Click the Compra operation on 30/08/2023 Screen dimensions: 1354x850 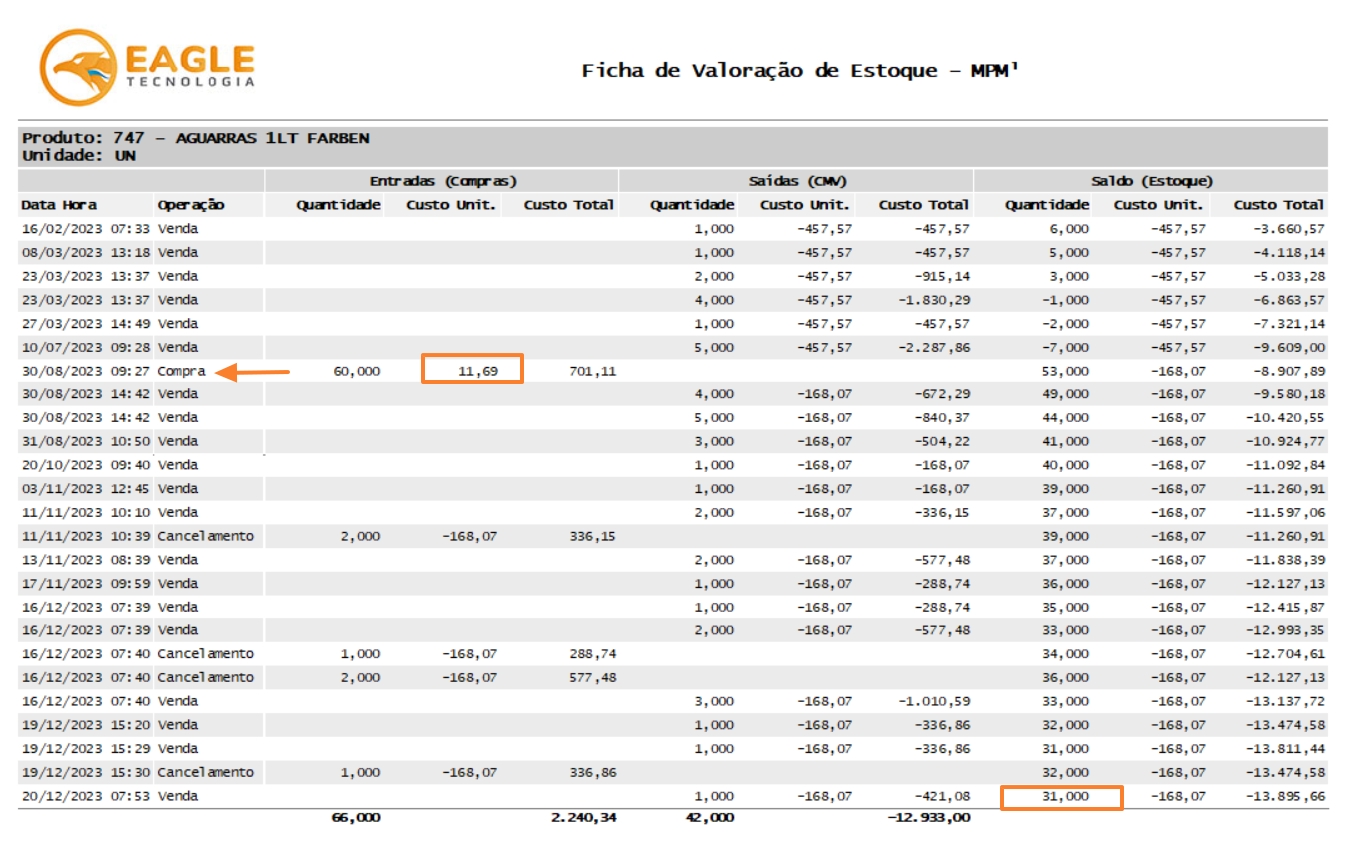coord(181,371)
